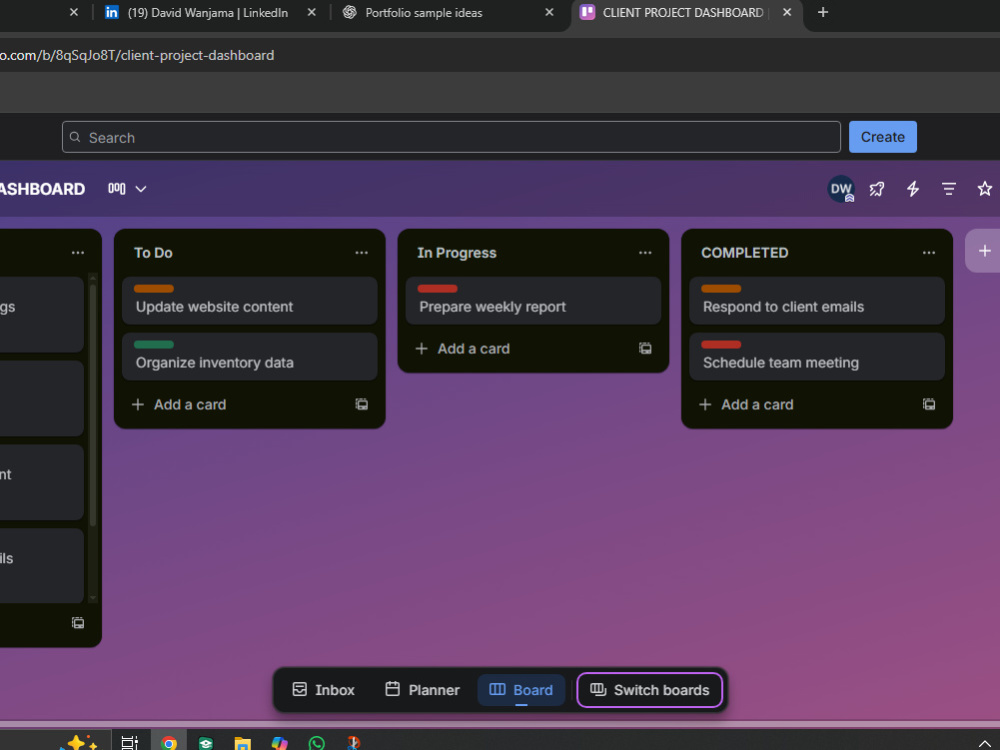Click orange label on Update website content
Image resolution: width=1000 pixels, height=750 pixels.
[x=154, y=288]
